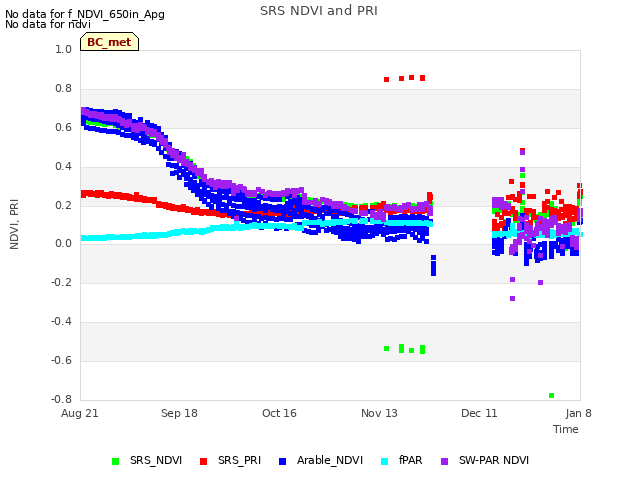Screen dimensions: 640x480
Task: Click the lone green point near -0.8
Action: (551, 396)
